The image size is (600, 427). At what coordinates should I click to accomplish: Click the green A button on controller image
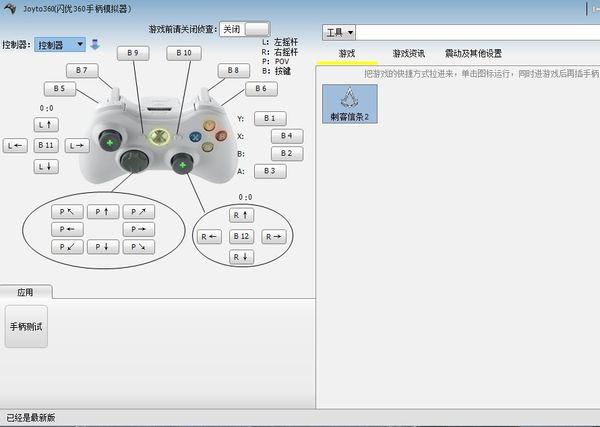tap(207, 147)
